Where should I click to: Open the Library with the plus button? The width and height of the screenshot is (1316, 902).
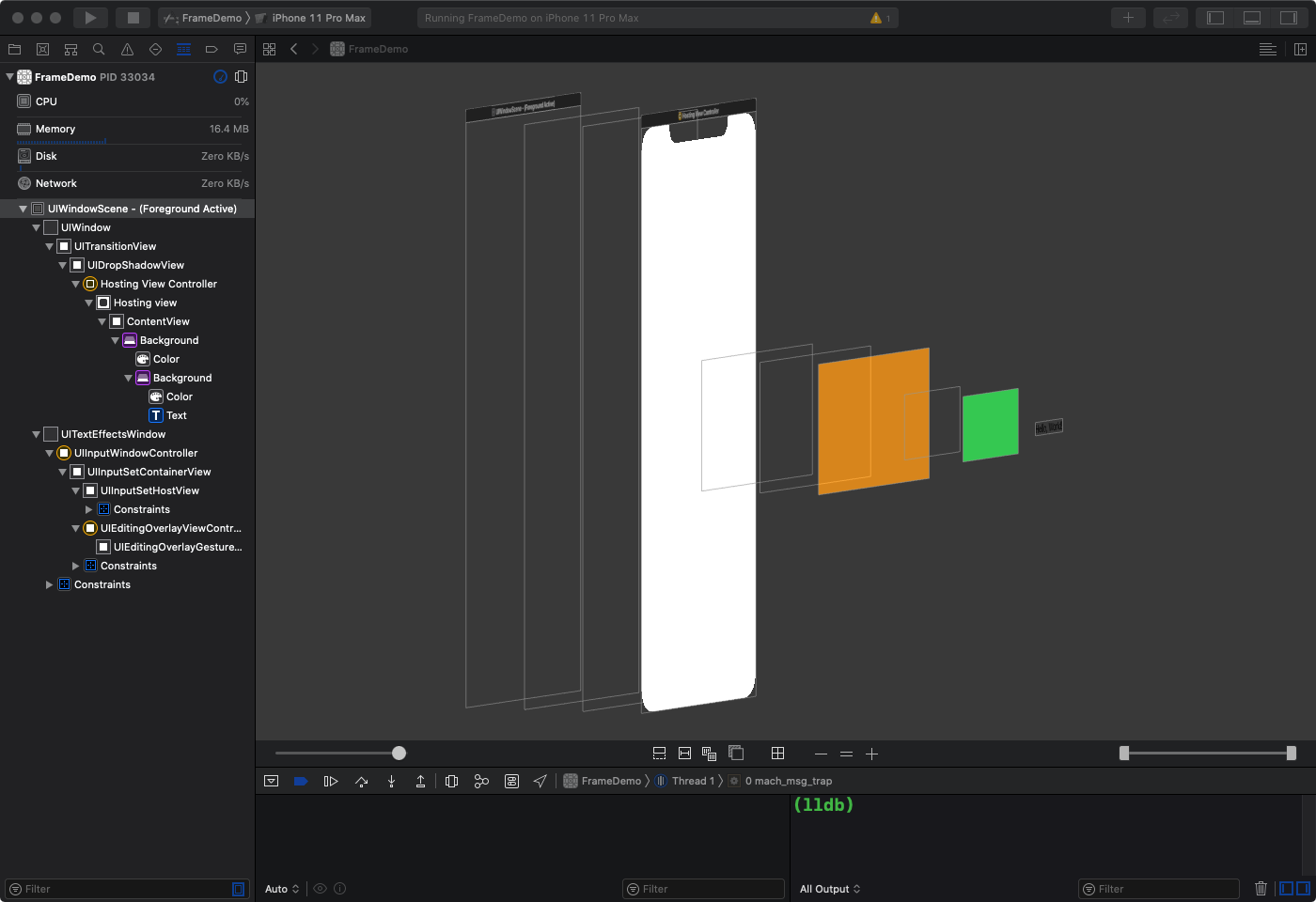point(1129,18)
